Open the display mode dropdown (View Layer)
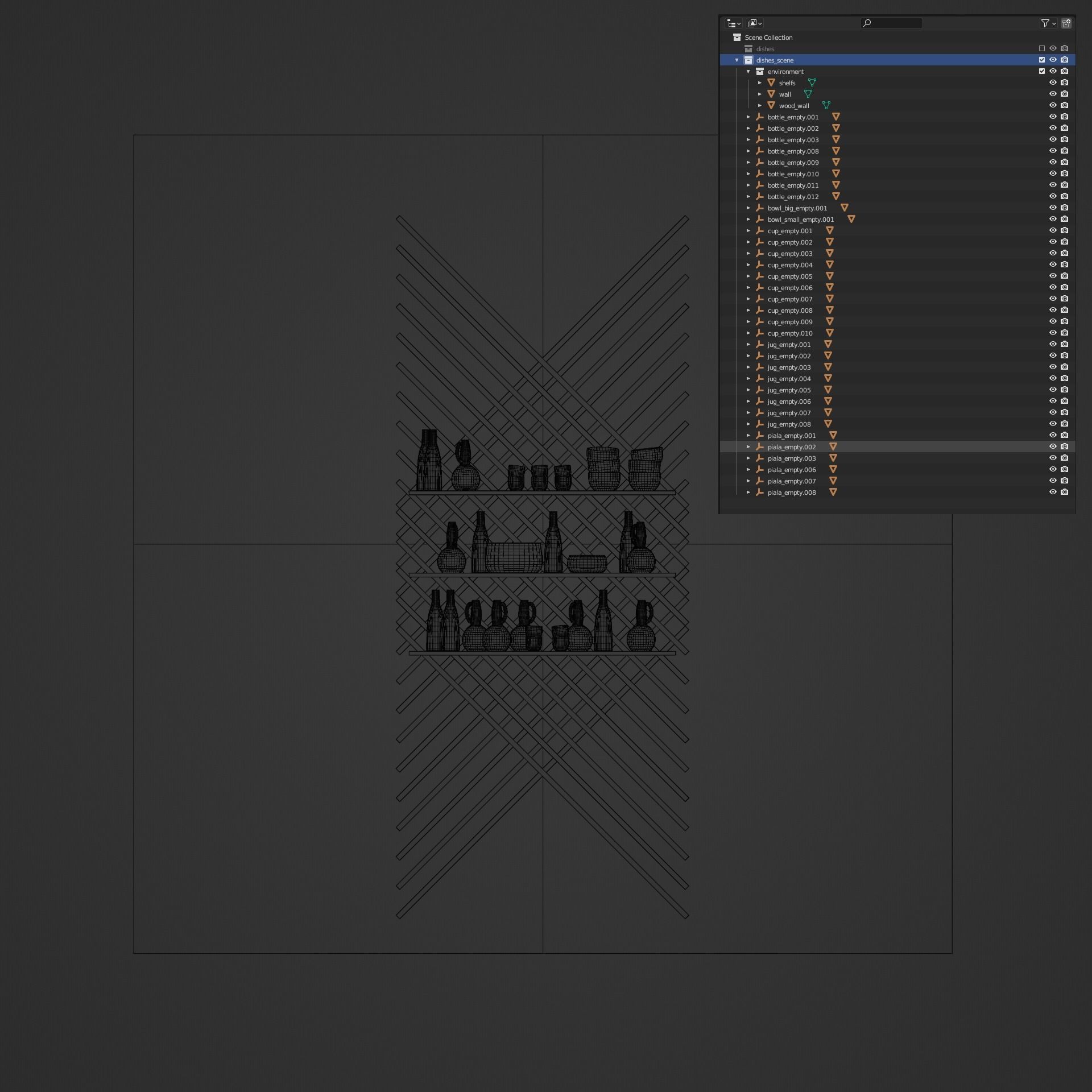 (x=755, y=23)
